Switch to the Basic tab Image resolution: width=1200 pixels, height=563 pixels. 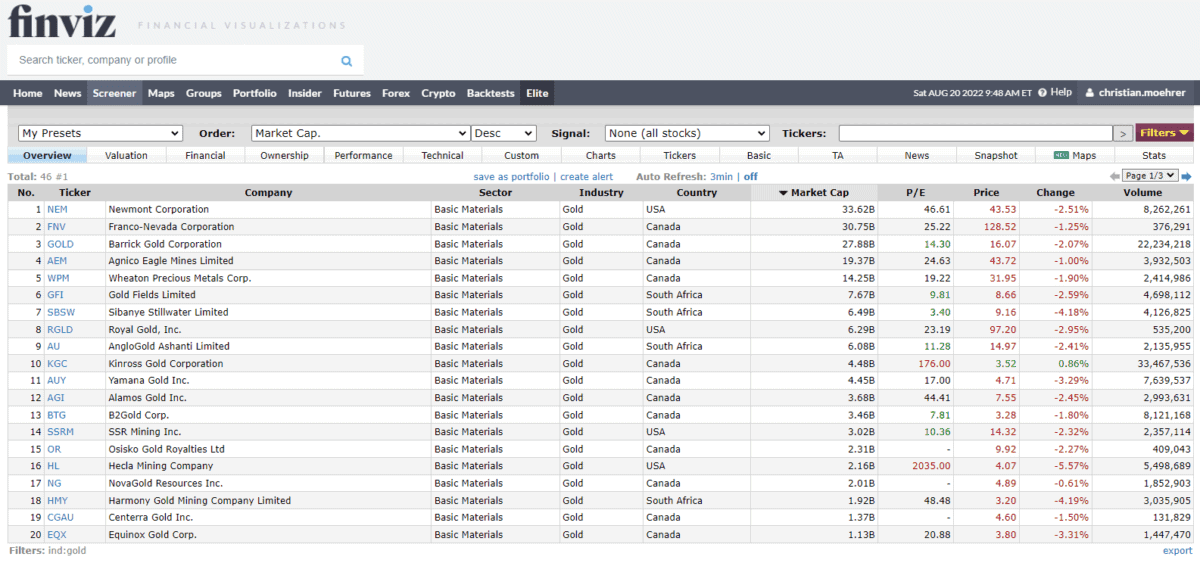[x=759, y=155]
